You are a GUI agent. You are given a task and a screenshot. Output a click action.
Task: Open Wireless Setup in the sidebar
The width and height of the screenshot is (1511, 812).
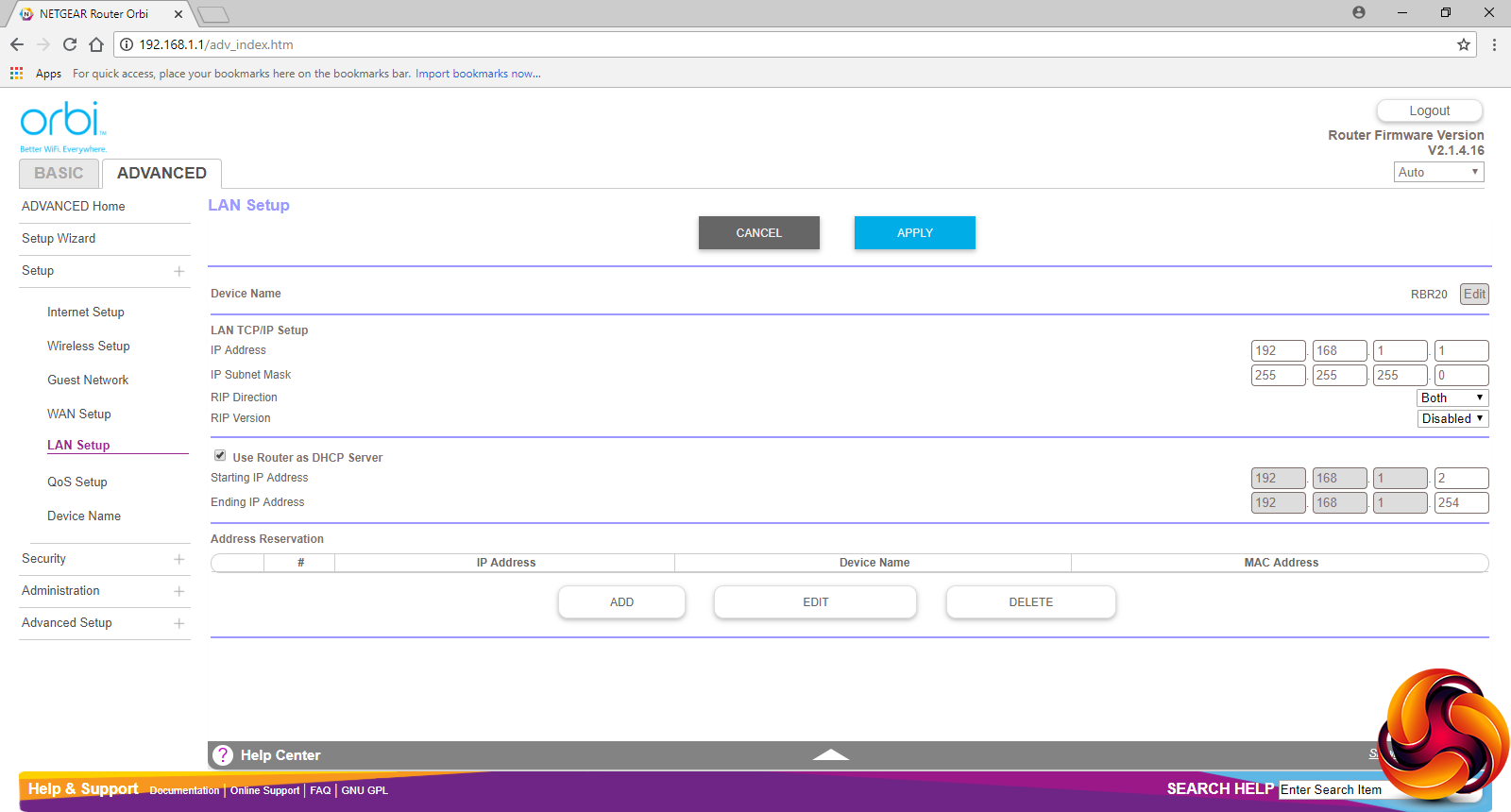click(x=89, y=347)
